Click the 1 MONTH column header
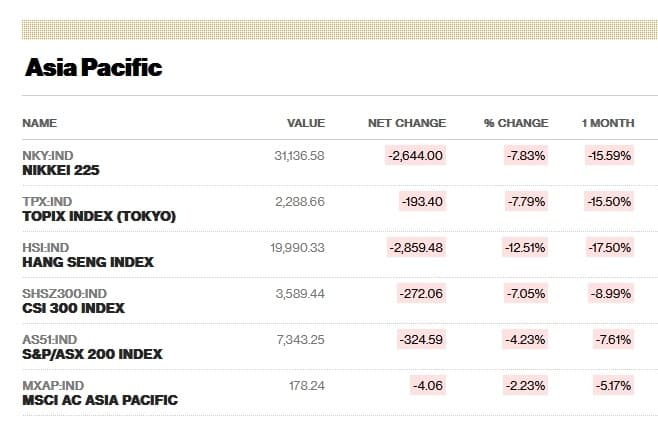Viewport: 658px width, 436px height. (608, 123)
